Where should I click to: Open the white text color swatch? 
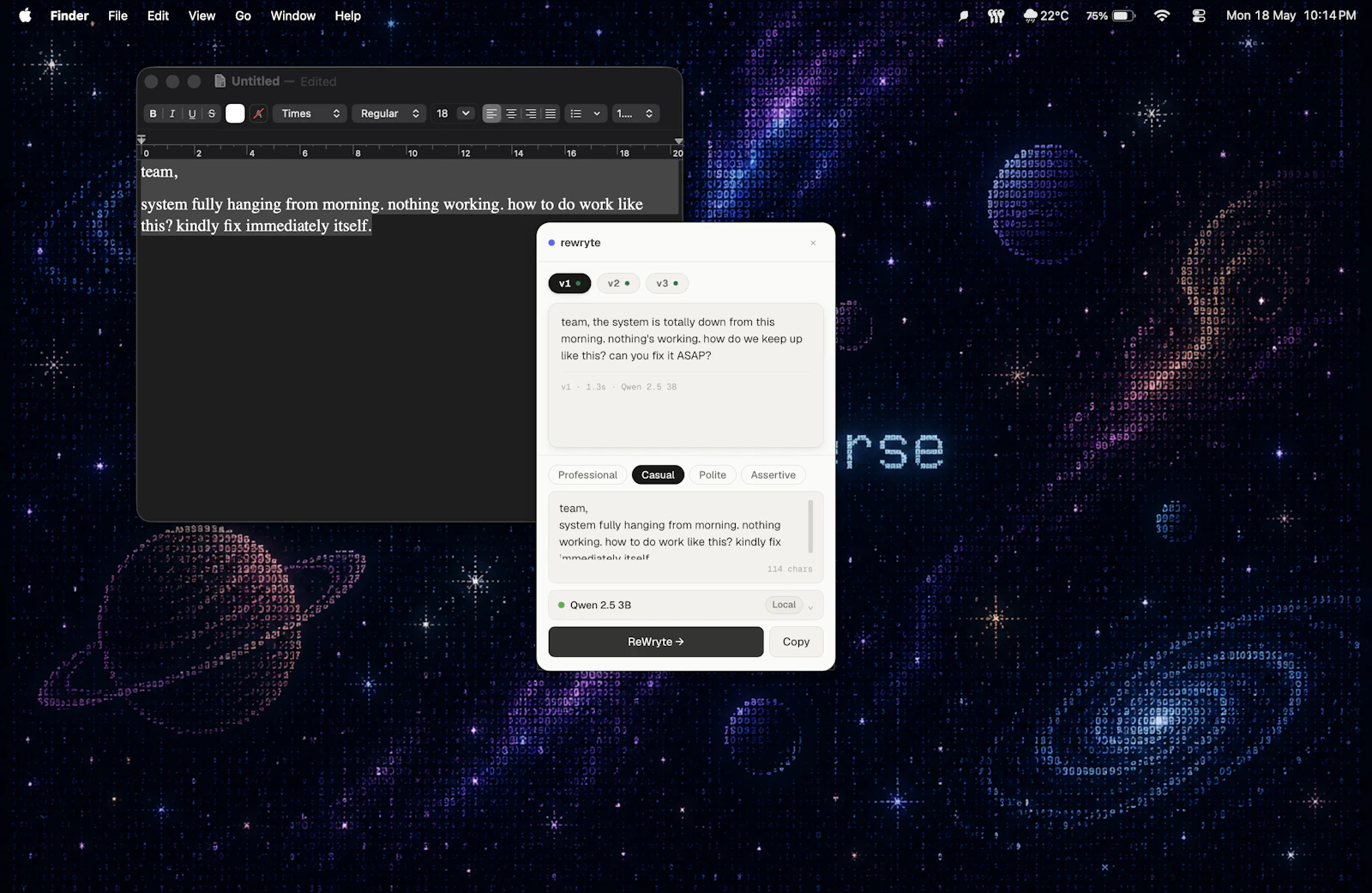pos(235,113)
